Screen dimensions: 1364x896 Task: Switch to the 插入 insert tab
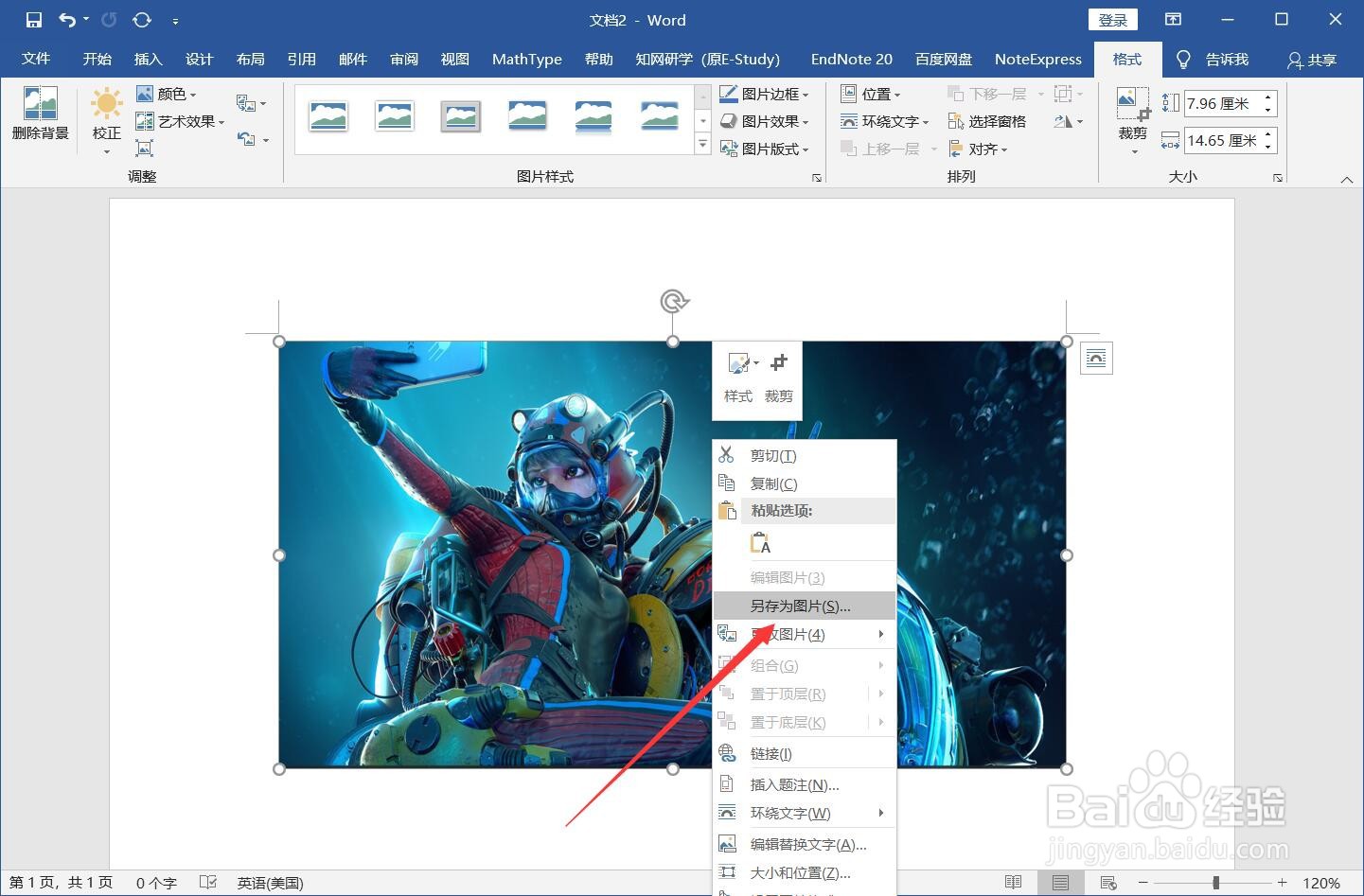148,59
